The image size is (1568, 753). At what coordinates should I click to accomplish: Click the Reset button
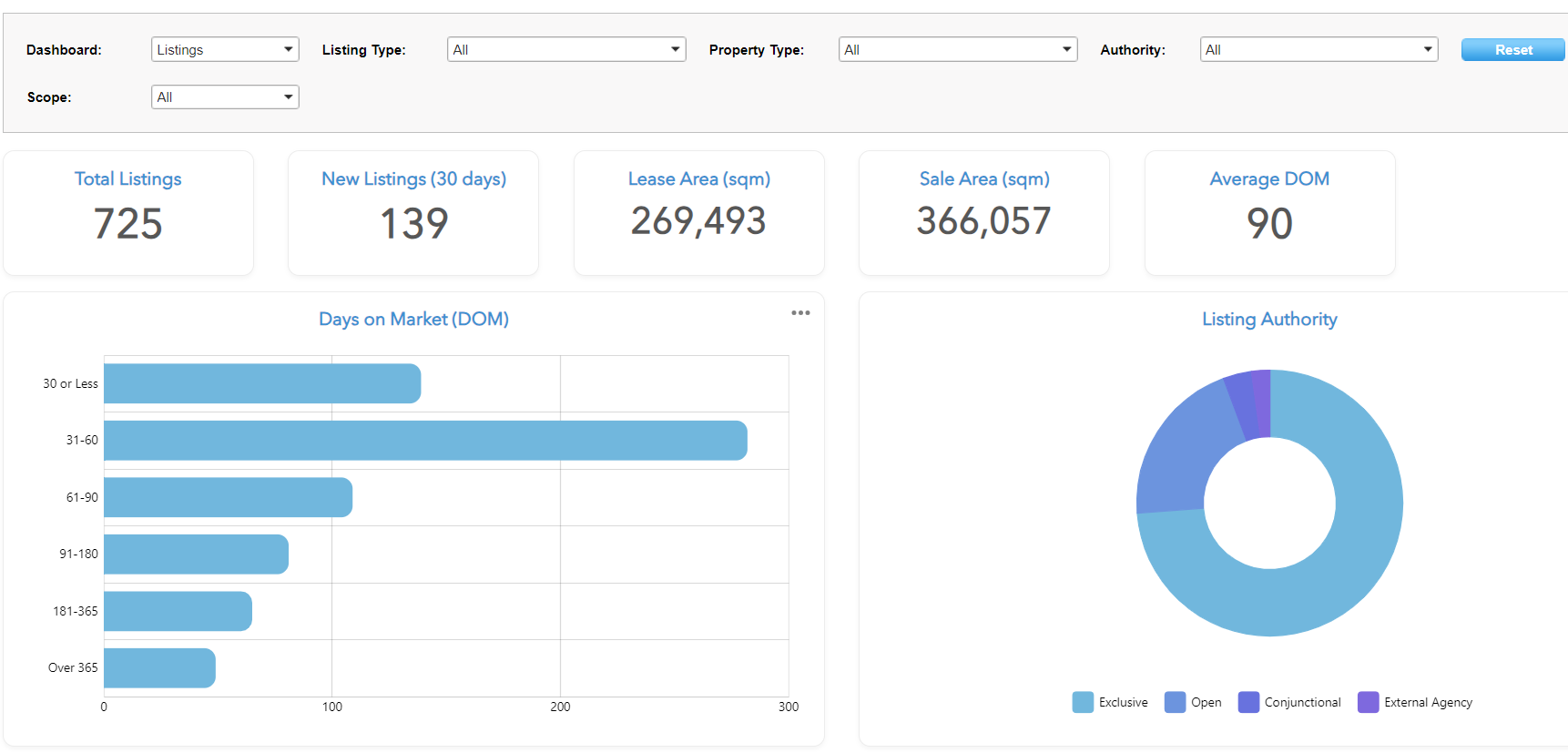[1512, 50]
